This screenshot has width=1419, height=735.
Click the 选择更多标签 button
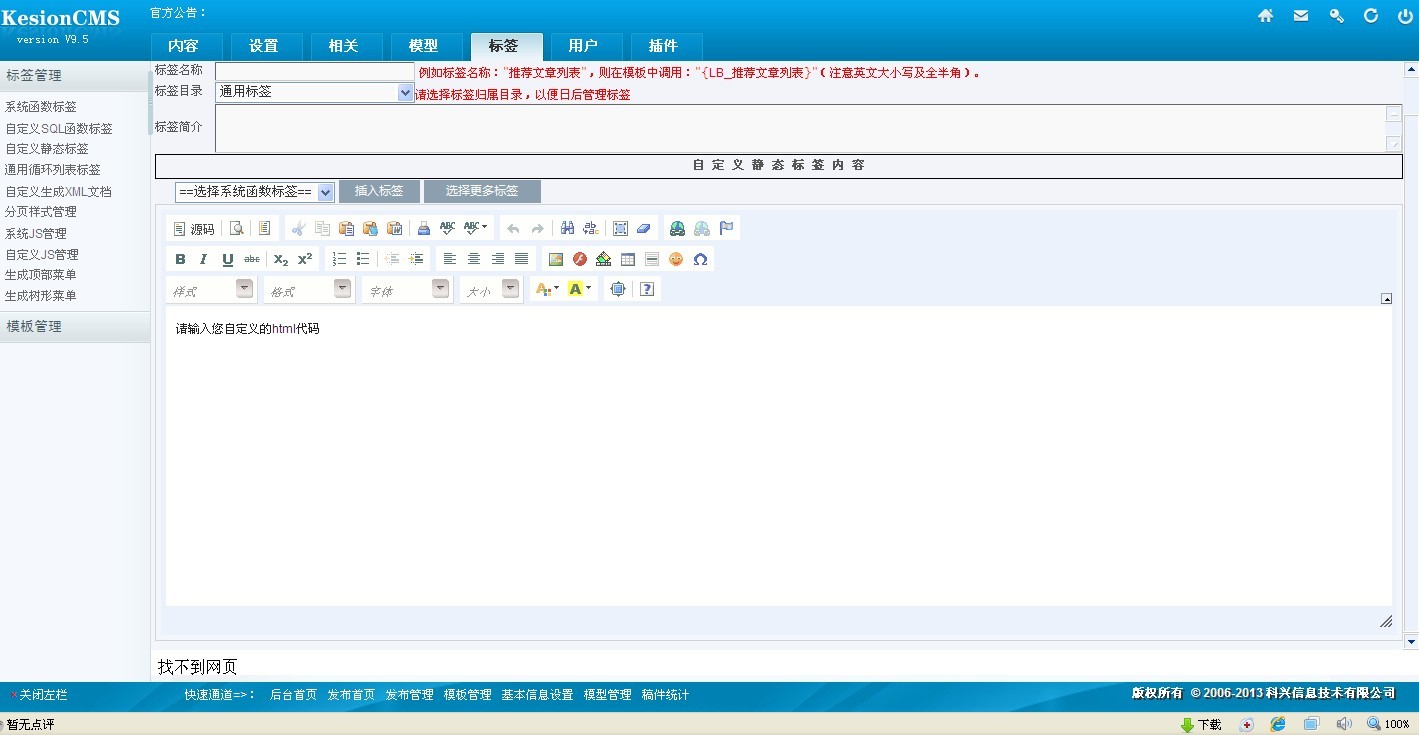tap(482, 191)
